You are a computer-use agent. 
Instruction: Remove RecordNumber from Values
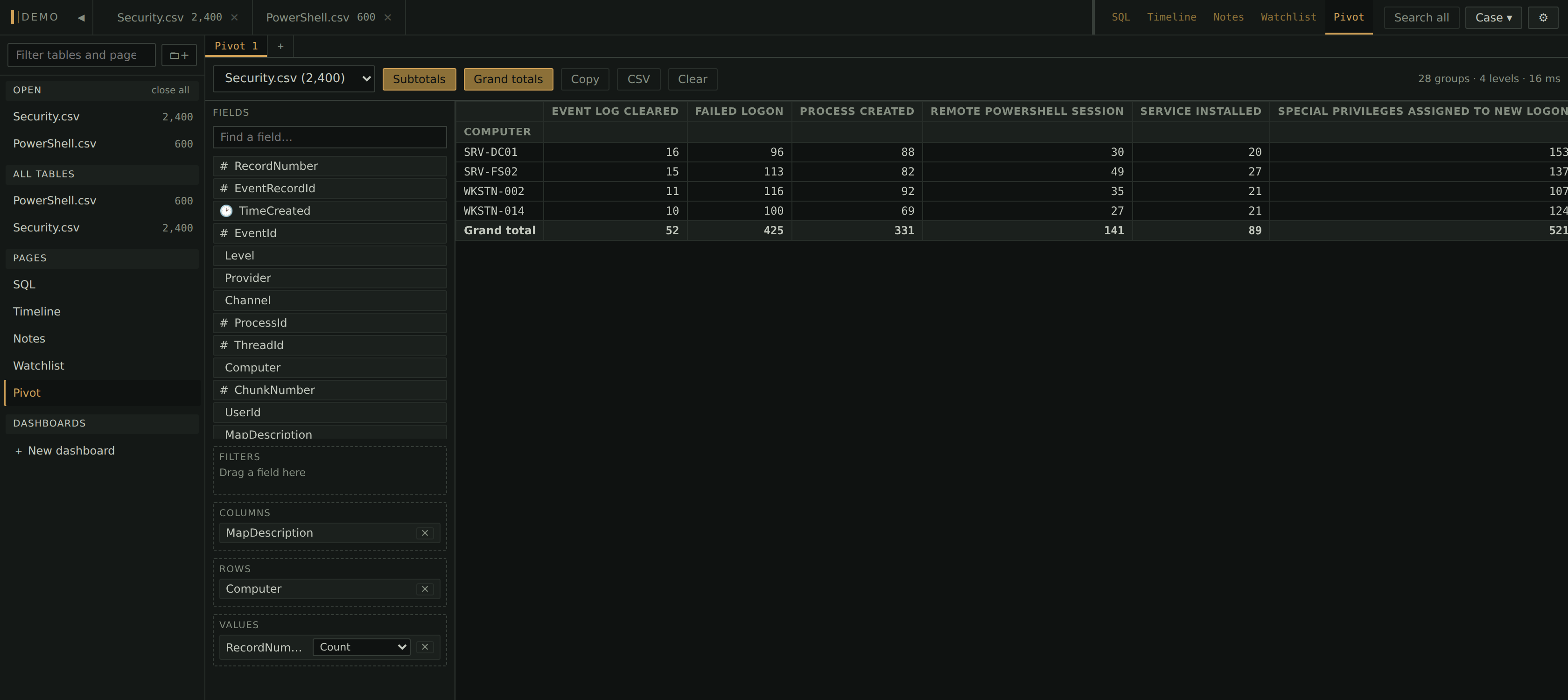(425, 647)
